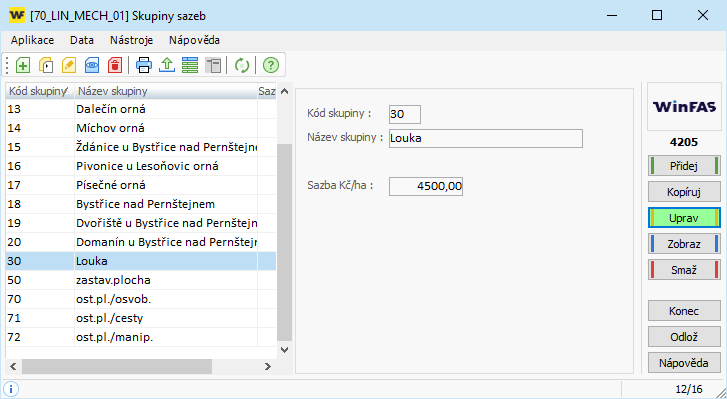Select the row ost.pl./osvob.

pyautogui.click(x=141, y=299)
